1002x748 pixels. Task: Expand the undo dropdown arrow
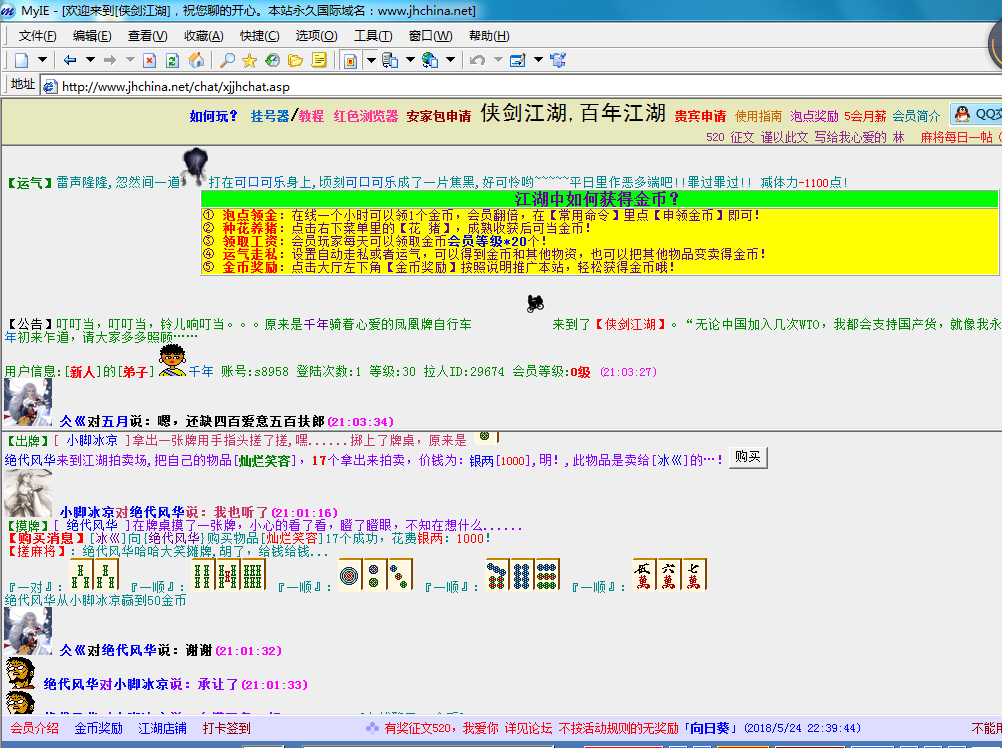click(498, 60)
